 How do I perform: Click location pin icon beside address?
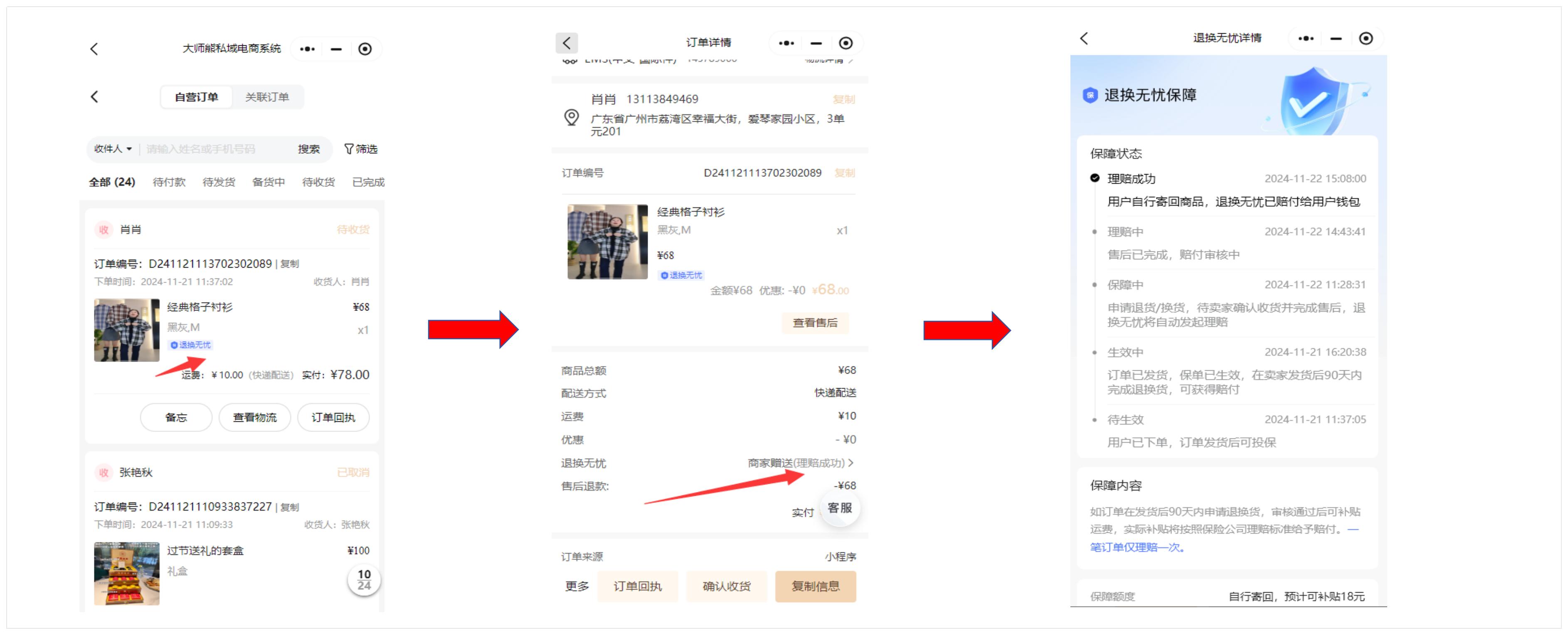click(x=571, y=117)
